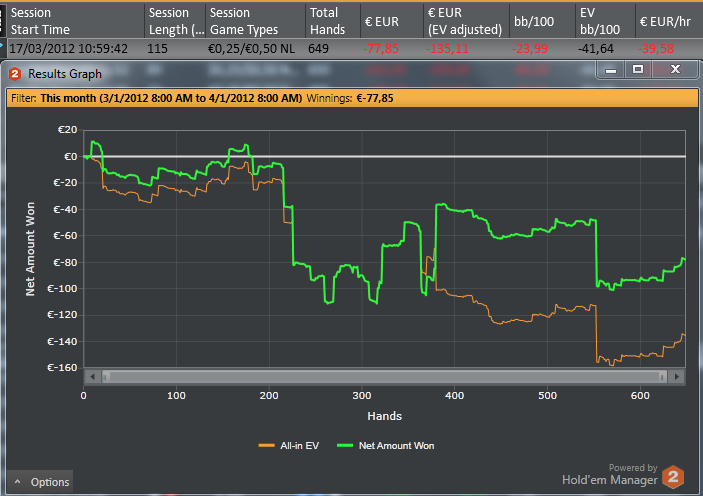Click the Winnings €-77,85 text
This screenshot has height=496, width=703.
pos(350,98)
